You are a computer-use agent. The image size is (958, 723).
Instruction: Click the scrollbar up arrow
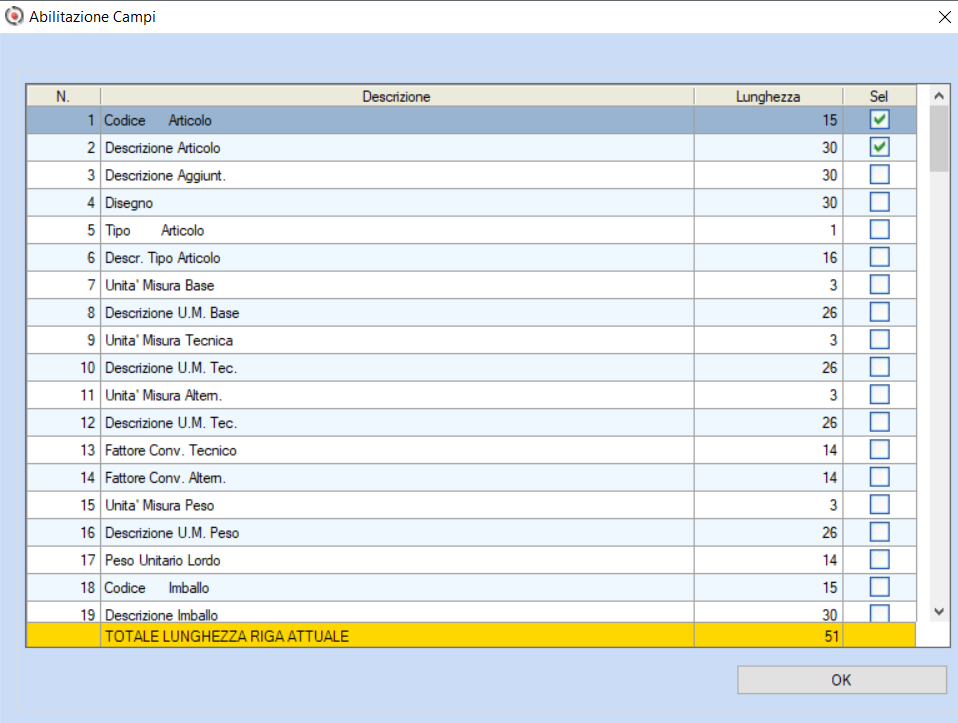click(x=939, y=96)
